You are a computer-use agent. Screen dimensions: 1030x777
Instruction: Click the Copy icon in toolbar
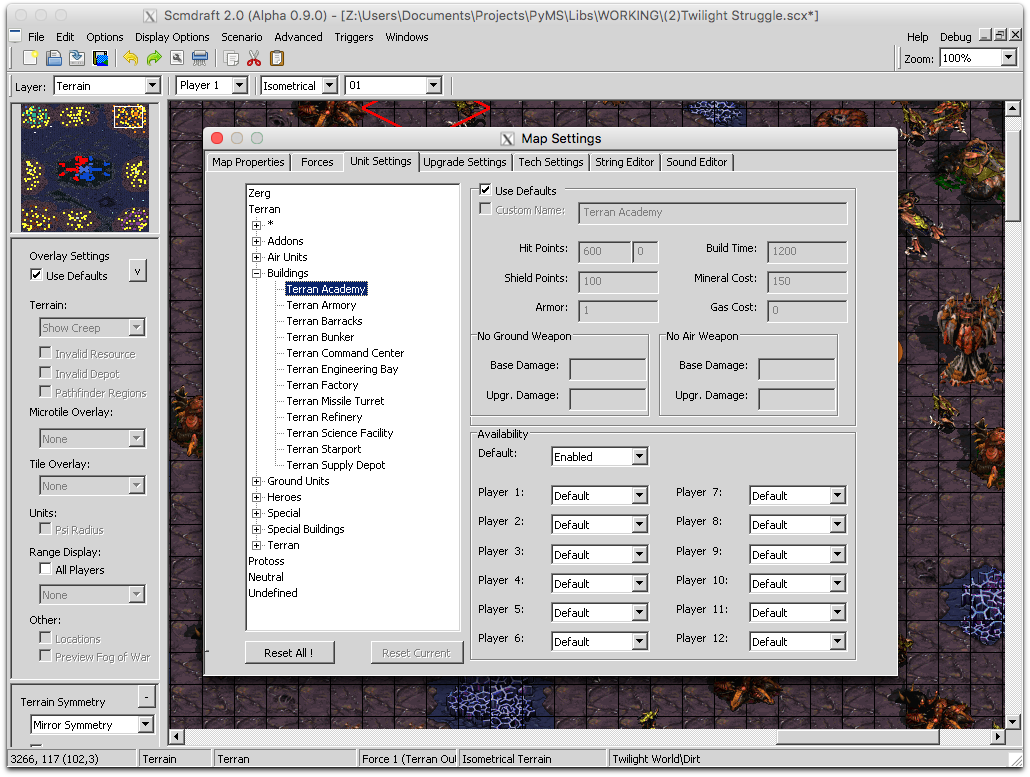232,58
